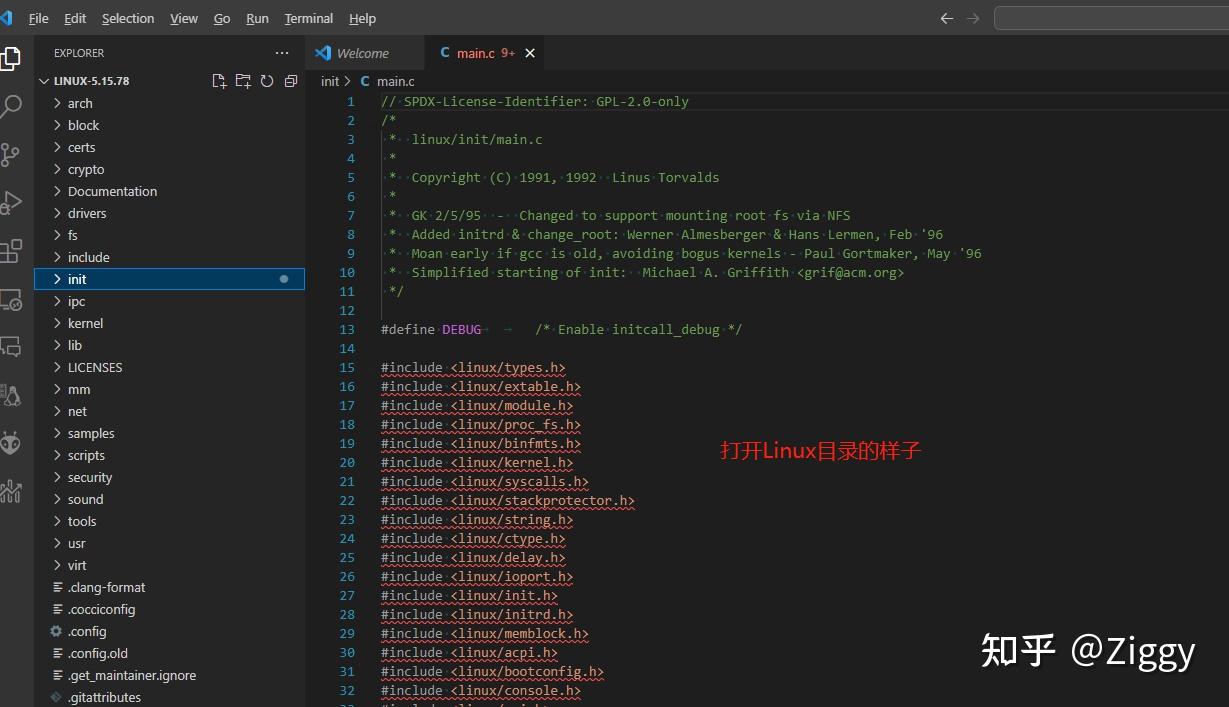This screenshot has width=1229, height=707.
Task: Select init in the breadcrumb bar
Action: (330, 81)
